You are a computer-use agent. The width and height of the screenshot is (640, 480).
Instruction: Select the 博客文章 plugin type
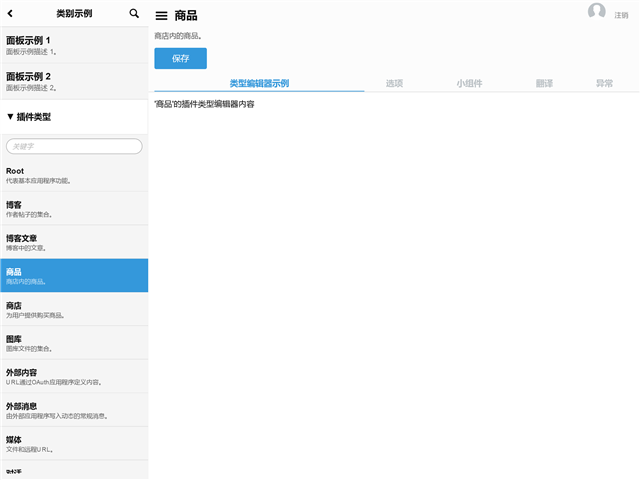pyautogui.click(x=74, y=242)
